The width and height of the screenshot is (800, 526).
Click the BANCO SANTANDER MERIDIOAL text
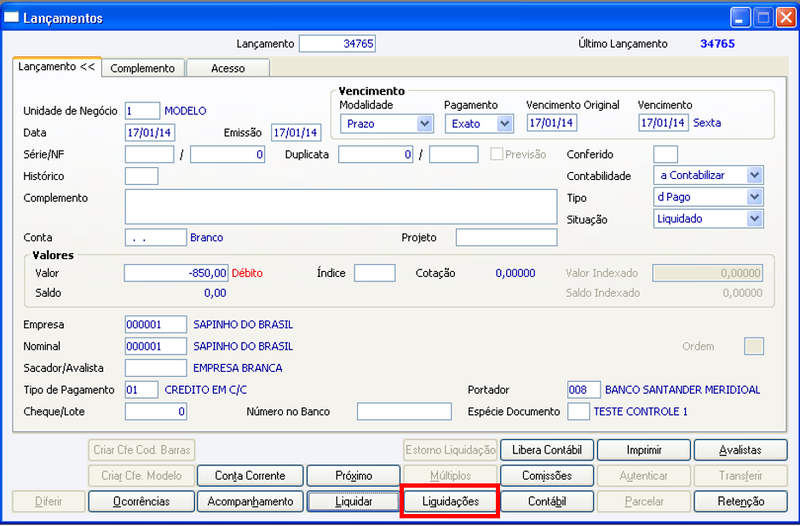[683, 390]
